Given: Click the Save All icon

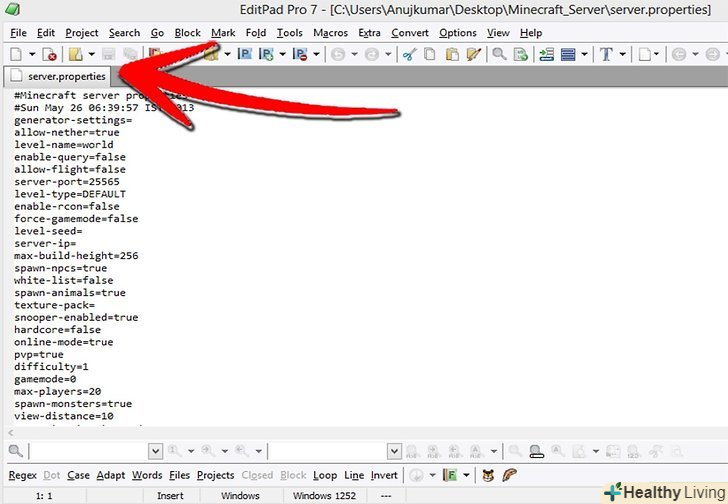Looking at the screenshot, I should pos(130,54).
